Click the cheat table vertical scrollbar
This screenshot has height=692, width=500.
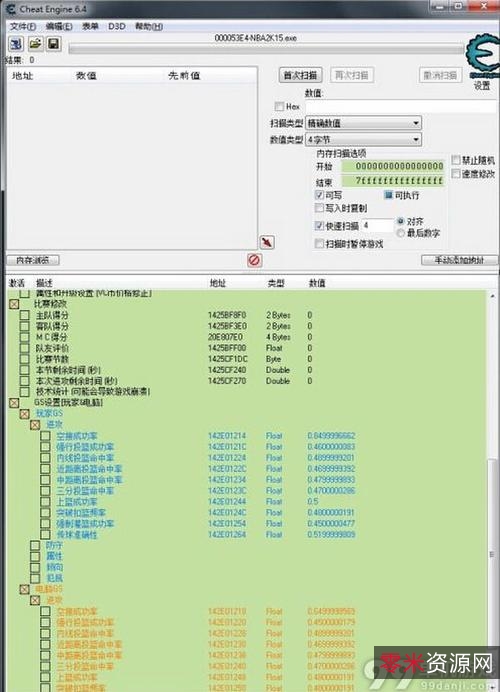coord(493,552)
